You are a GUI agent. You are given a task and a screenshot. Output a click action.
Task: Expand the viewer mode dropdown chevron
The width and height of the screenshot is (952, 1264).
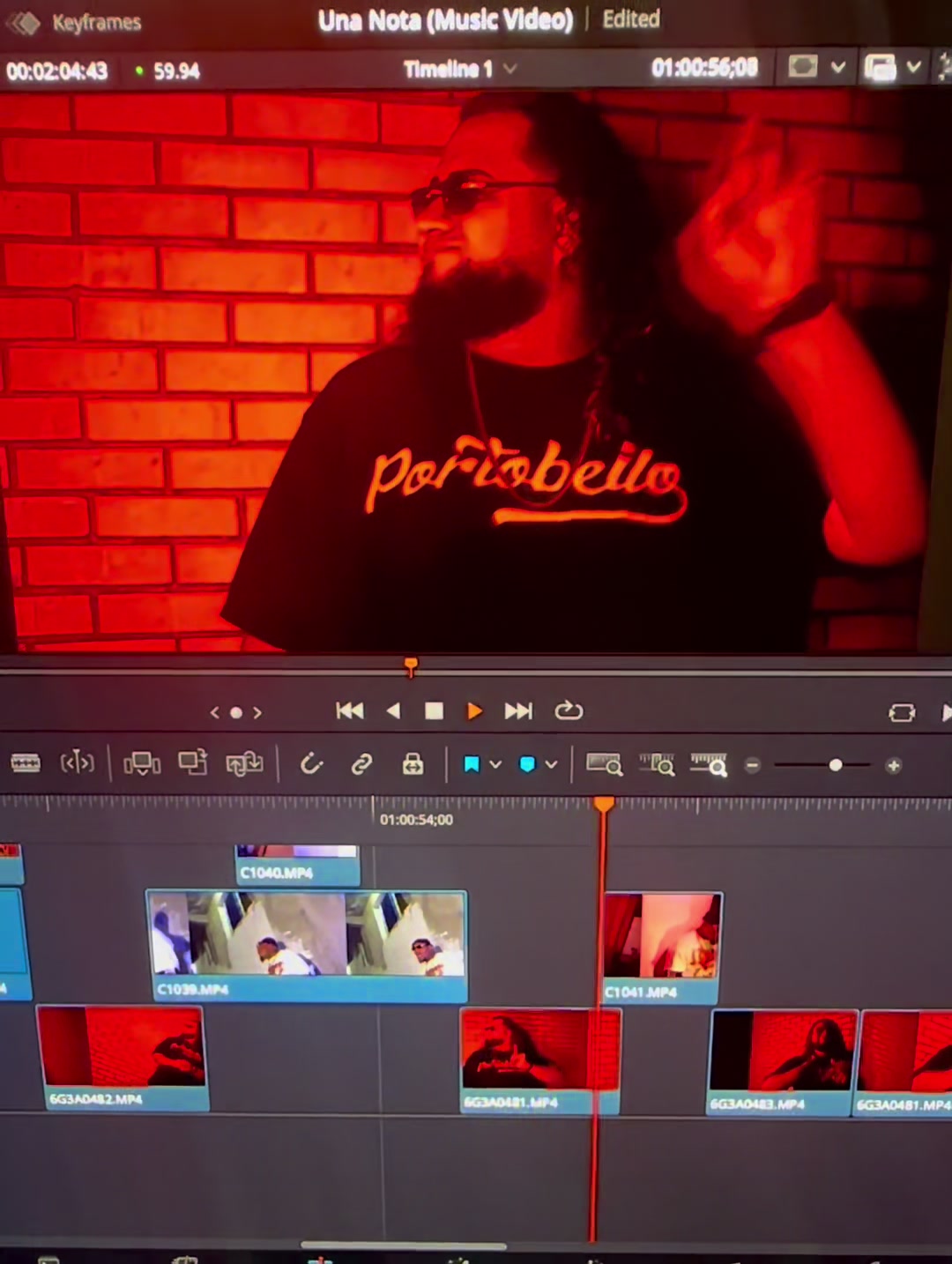pyautogui.click(x=837, y=67)
